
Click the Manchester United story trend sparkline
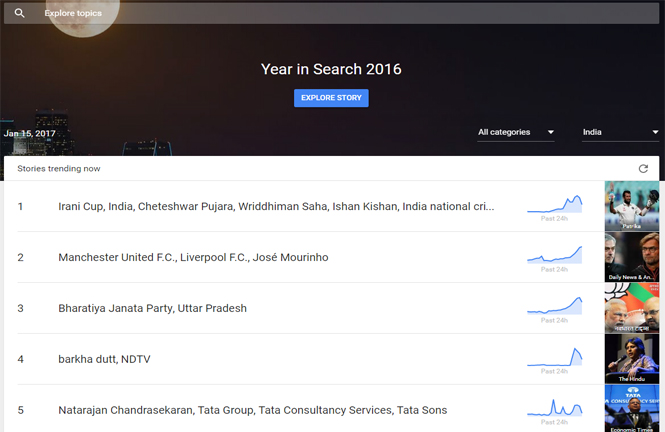pyautogui.click(x=554, y=255)
